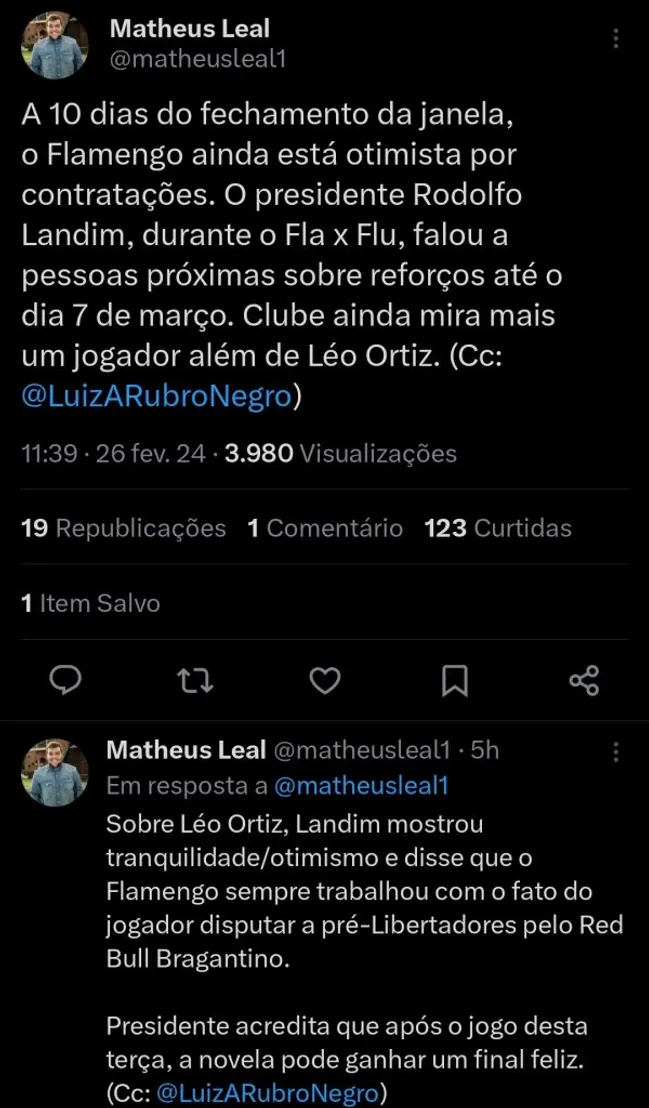Image resolution: width=649 pixels, height=1108 pixels.
Task: Reply to the tweet using the comment icon
Action: click(65, 680)
